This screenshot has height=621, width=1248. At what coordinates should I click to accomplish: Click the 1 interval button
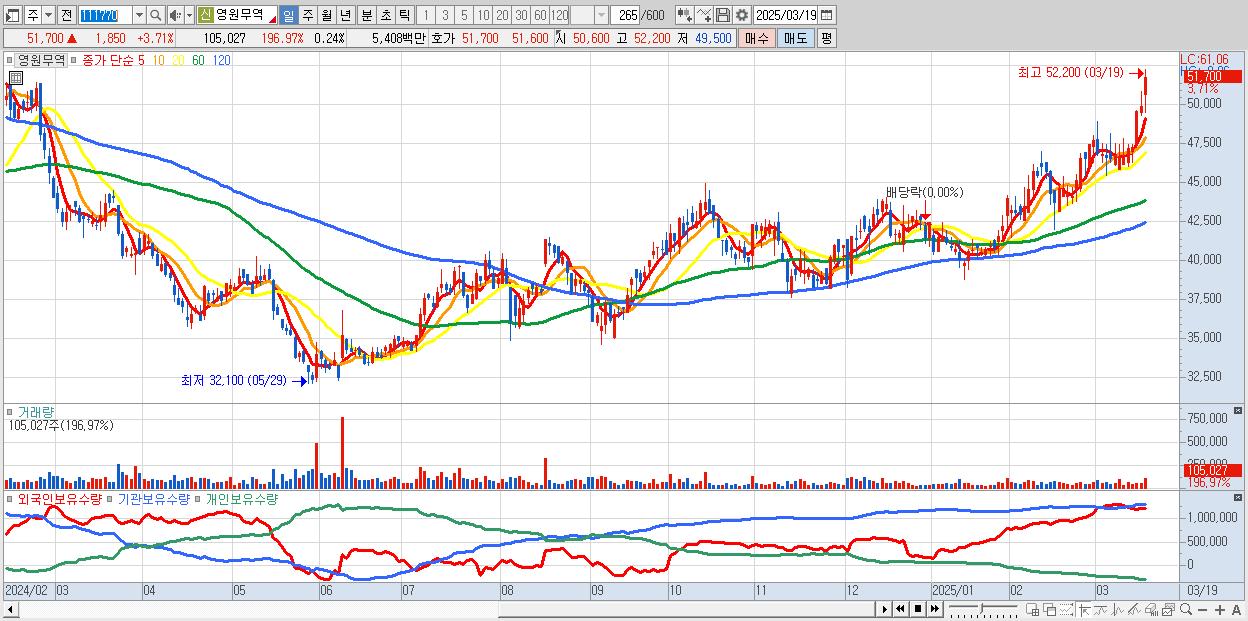pyautogui.click(x=426, y=15)
